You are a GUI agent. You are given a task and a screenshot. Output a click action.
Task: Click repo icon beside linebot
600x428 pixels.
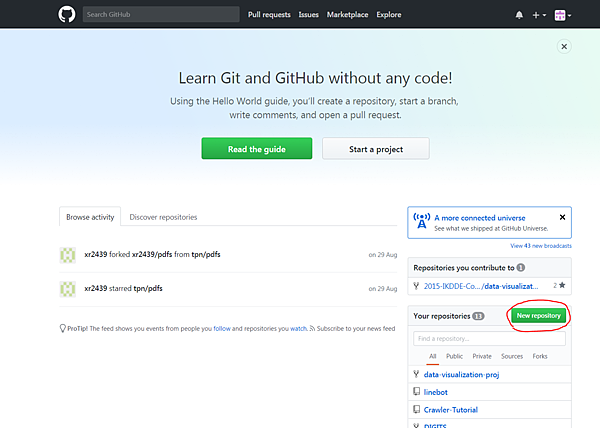coord(416,391)
